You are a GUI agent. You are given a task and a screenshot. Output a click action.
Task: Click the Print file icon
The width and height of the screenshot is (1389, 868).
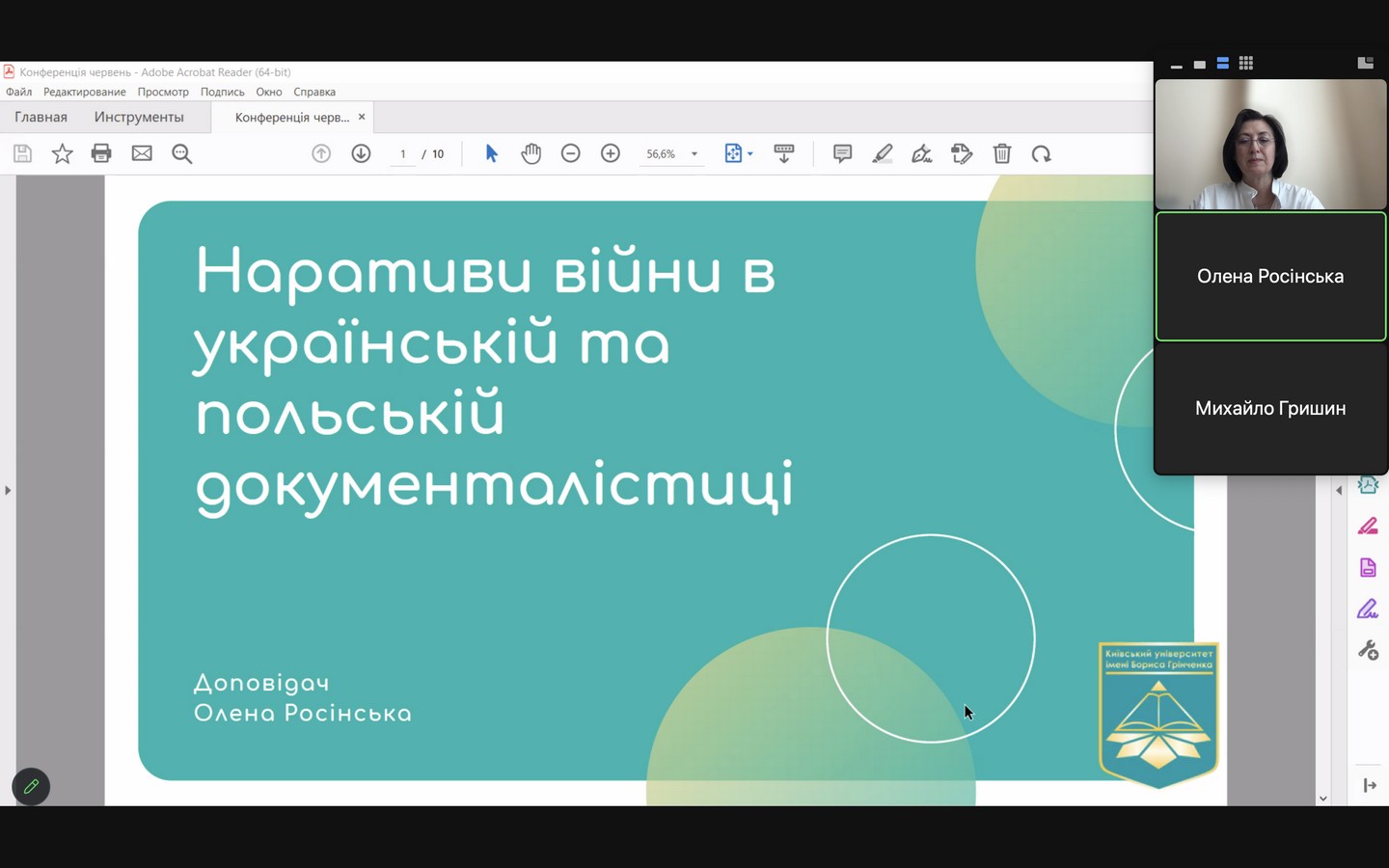[101, 153]
